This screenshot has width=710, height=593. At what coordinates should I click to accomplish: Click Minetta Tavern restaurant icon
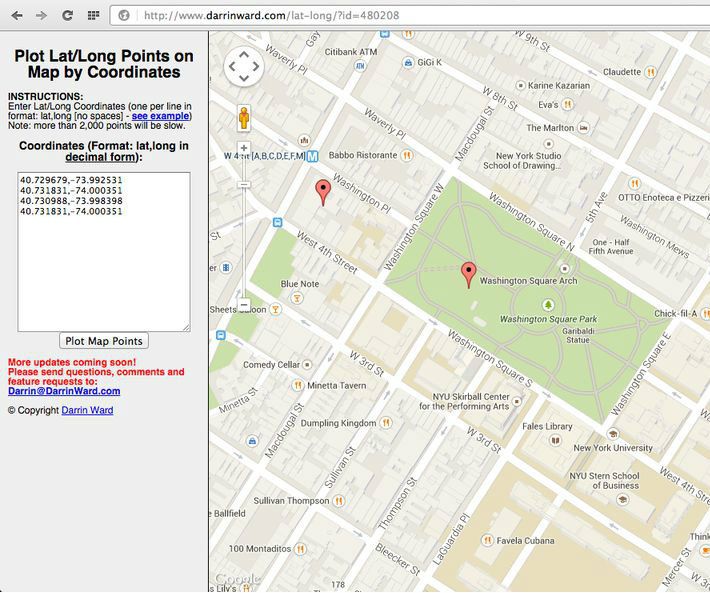pos(297,385)
